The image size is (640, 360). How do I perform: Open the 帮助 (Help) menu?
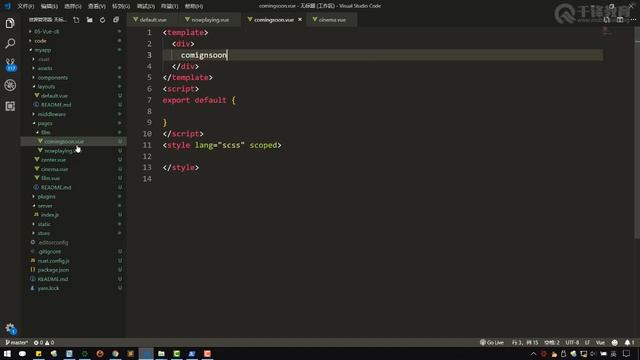tap(194, 6)
